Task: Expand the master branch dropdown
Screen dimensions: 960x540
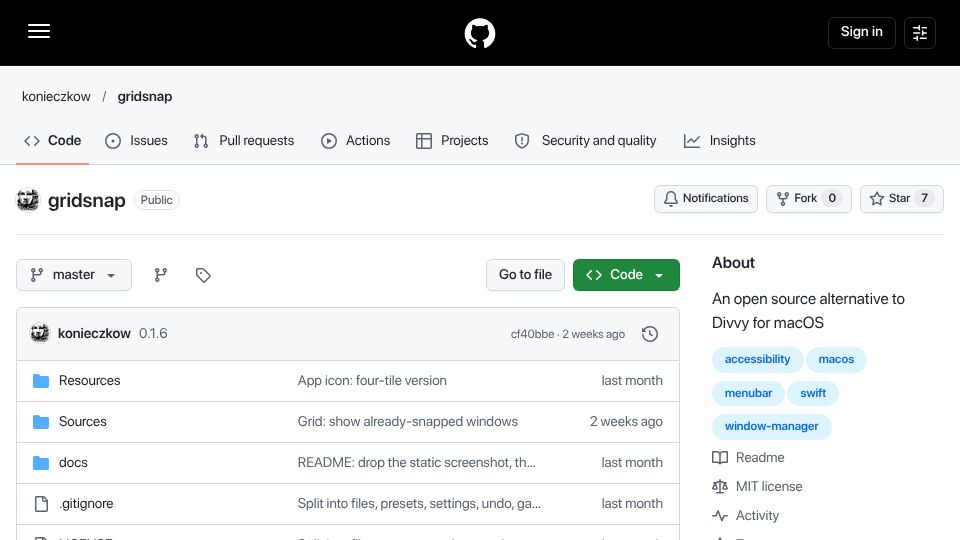Action: point(74,275)
